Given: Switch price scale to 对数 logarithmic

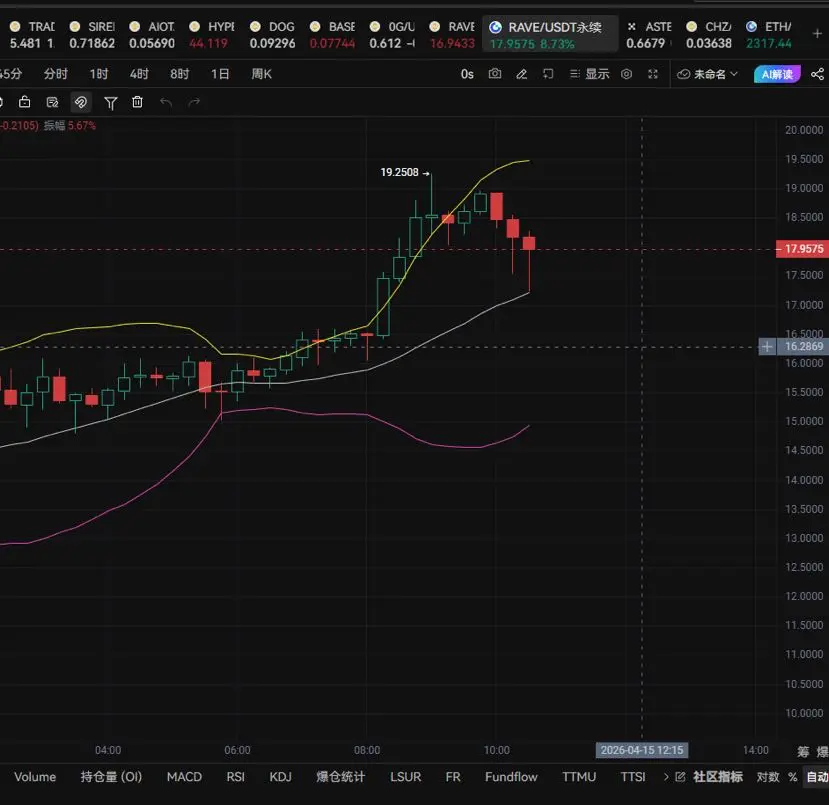Looking at the screenshot, I should pyautogui.click(x=768, y=776).
